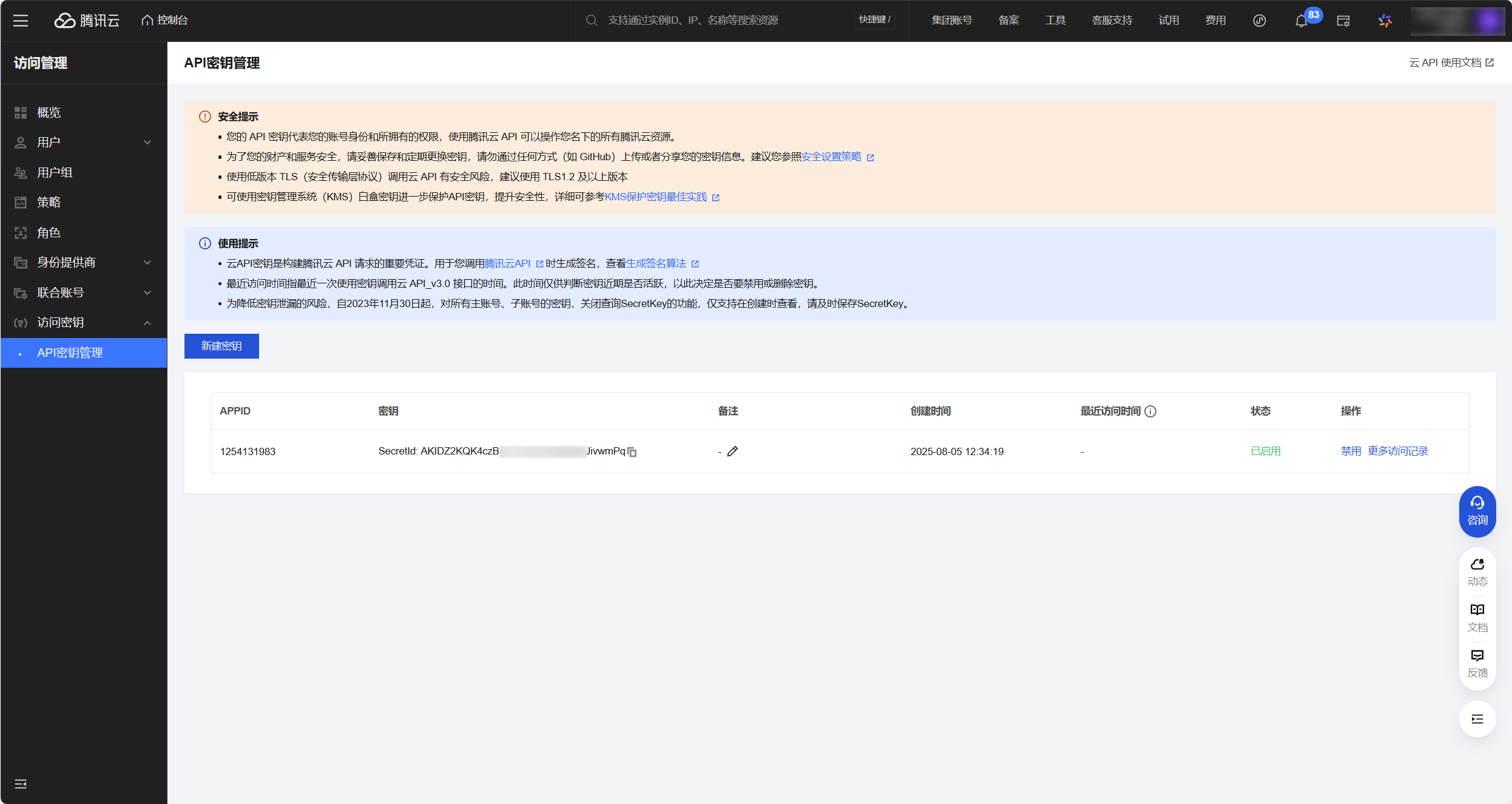This screenshot has width=1512, height=804.
Task: Open the 咨询 floating support button
Action: tap(1477, 512)
